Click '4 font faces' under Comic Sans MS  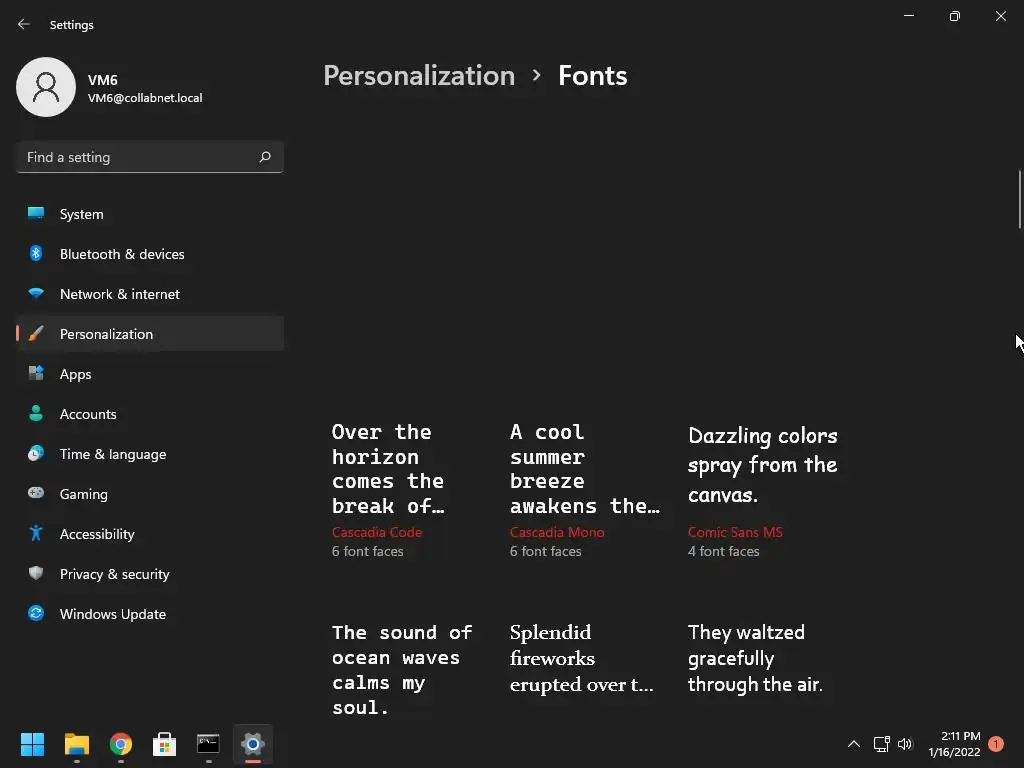click(724, 551)
